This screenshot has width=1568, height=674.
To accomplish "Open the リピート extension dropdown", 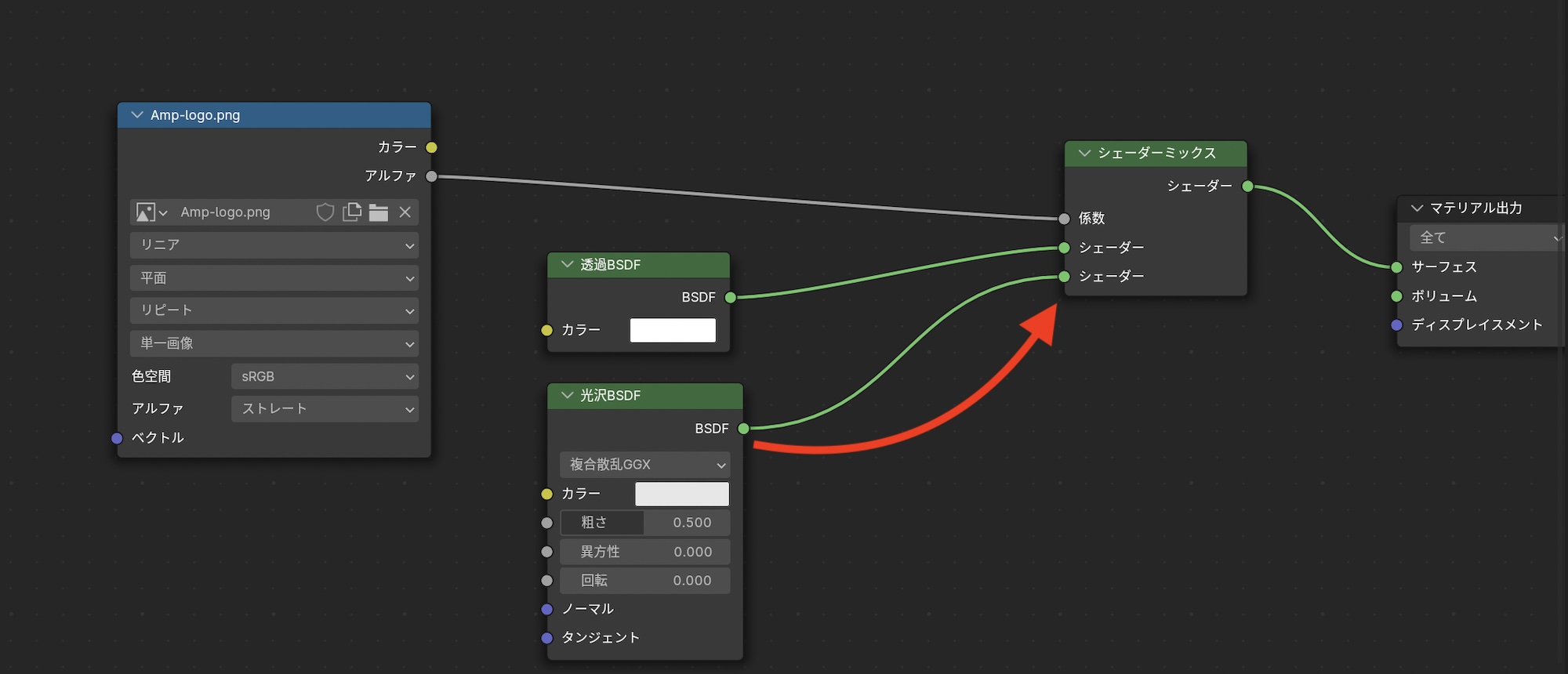I will click(x=274, y=310).
